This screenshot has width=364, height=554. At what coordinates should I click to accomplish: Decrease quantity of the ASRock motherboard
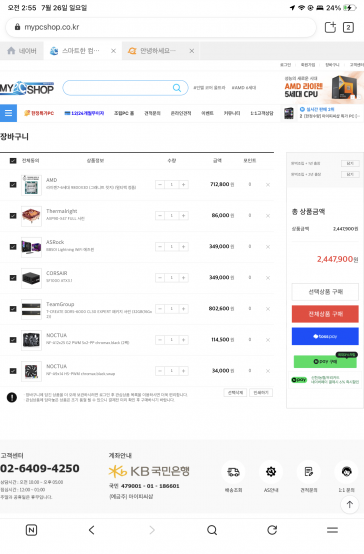160,247
